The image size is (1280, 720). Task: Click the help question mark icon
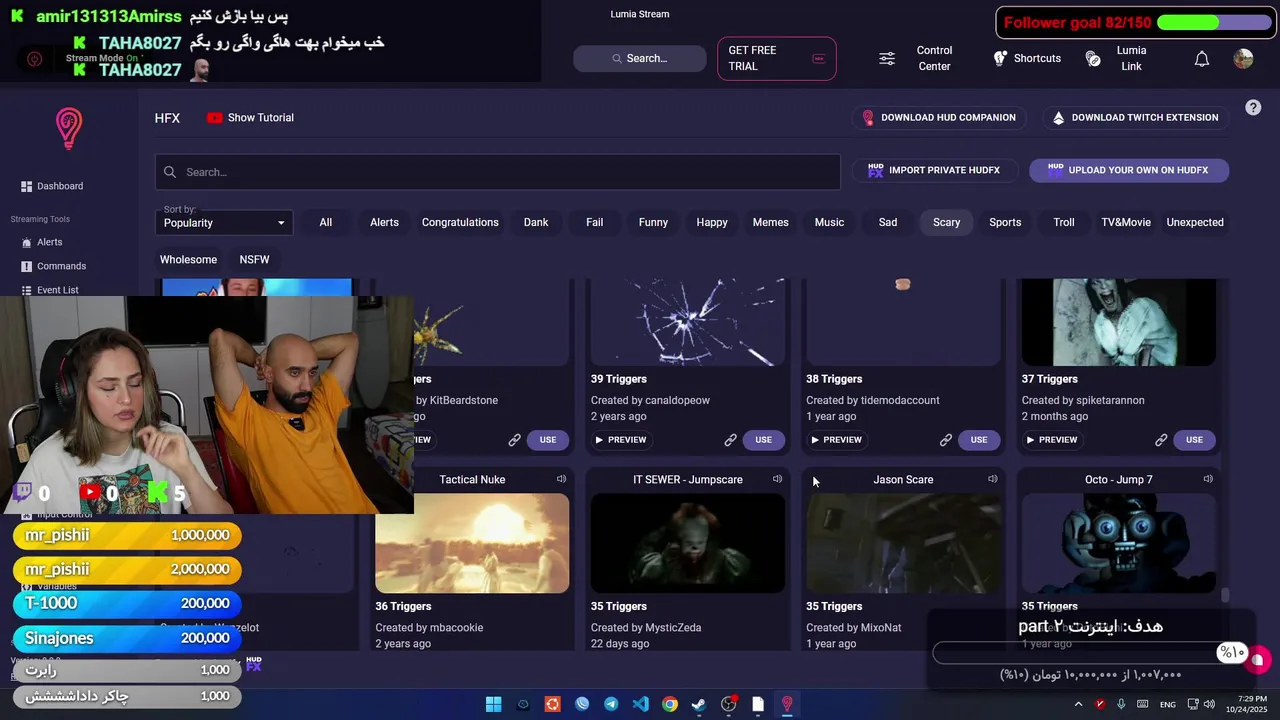coord(1253,108)
